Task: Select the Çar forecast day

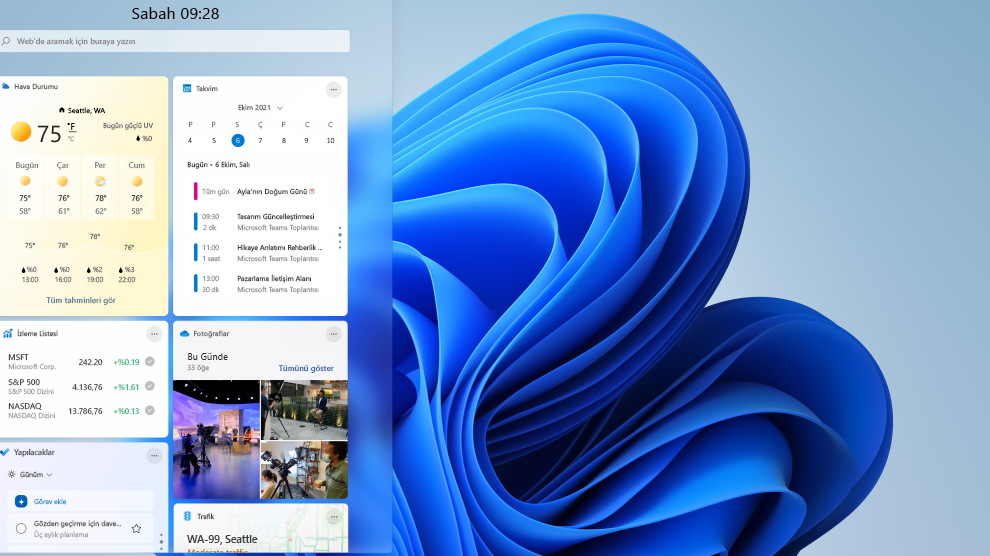Action: point(63,187)
